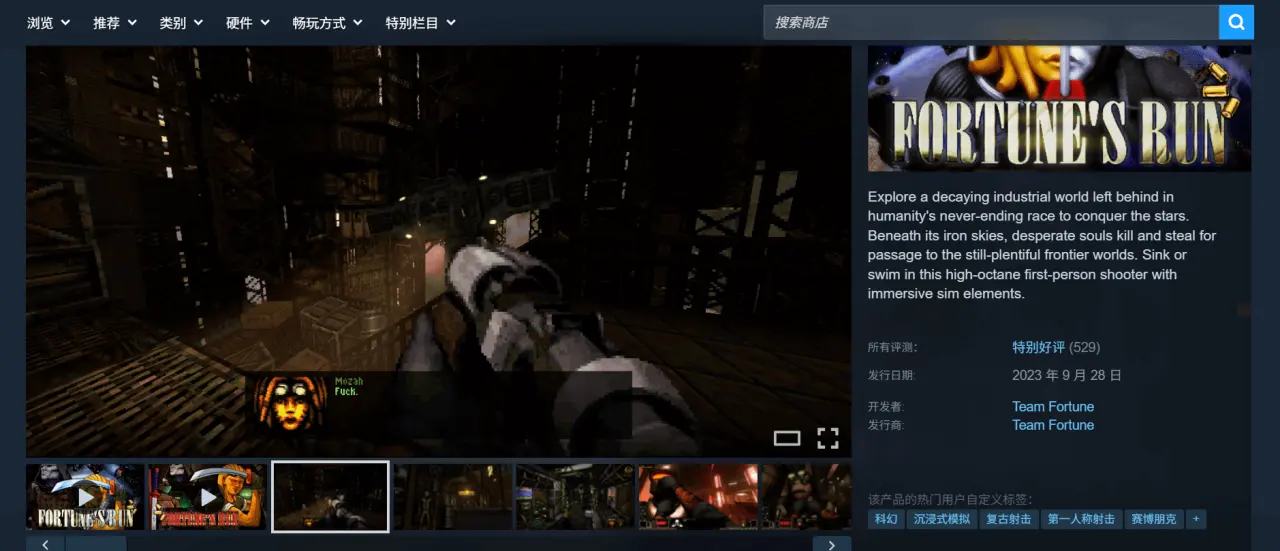Image resolution: width=1280 pixels, height=551 pixels.
Task: Select the 沉浸式模拟 tag
Action: [941, 519]
